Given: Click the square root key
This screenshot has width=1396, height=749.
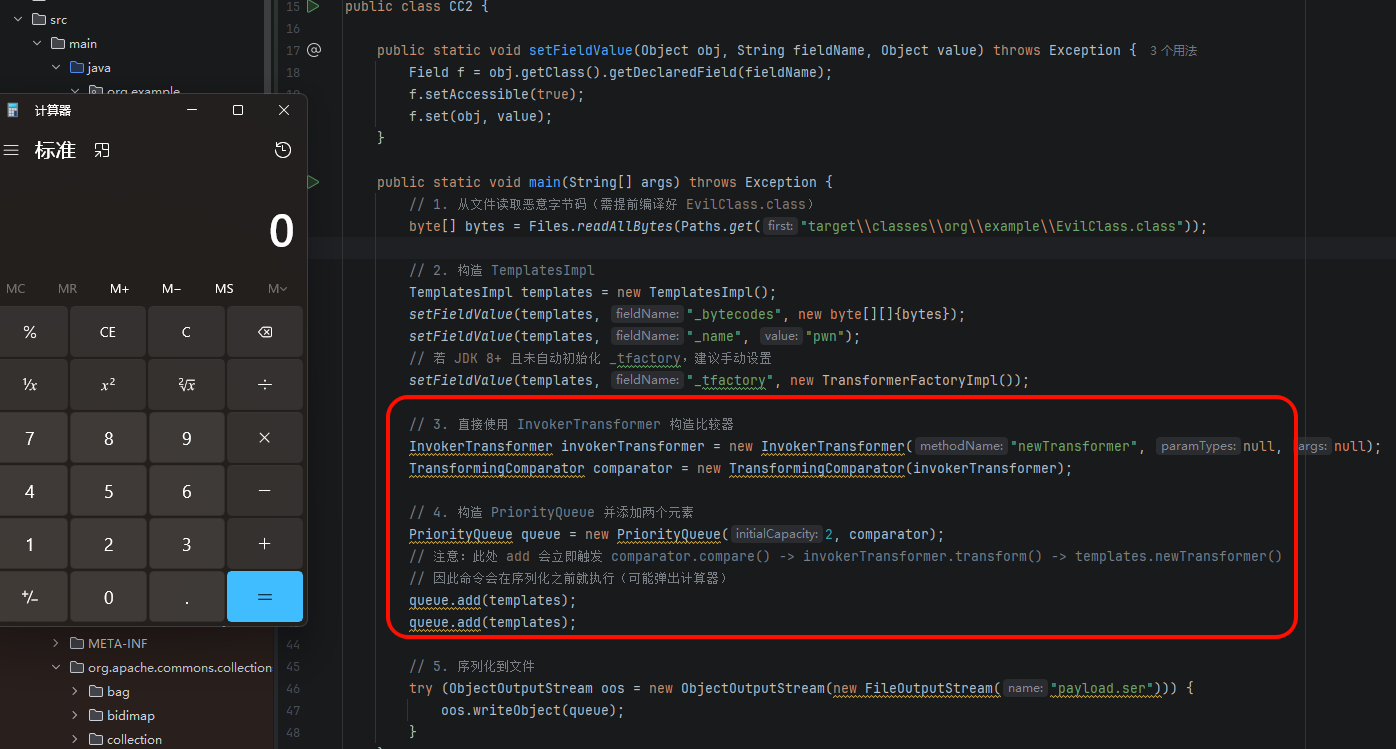Looking at the screenshot, I should pyautogui.click(x=186, y=385).
